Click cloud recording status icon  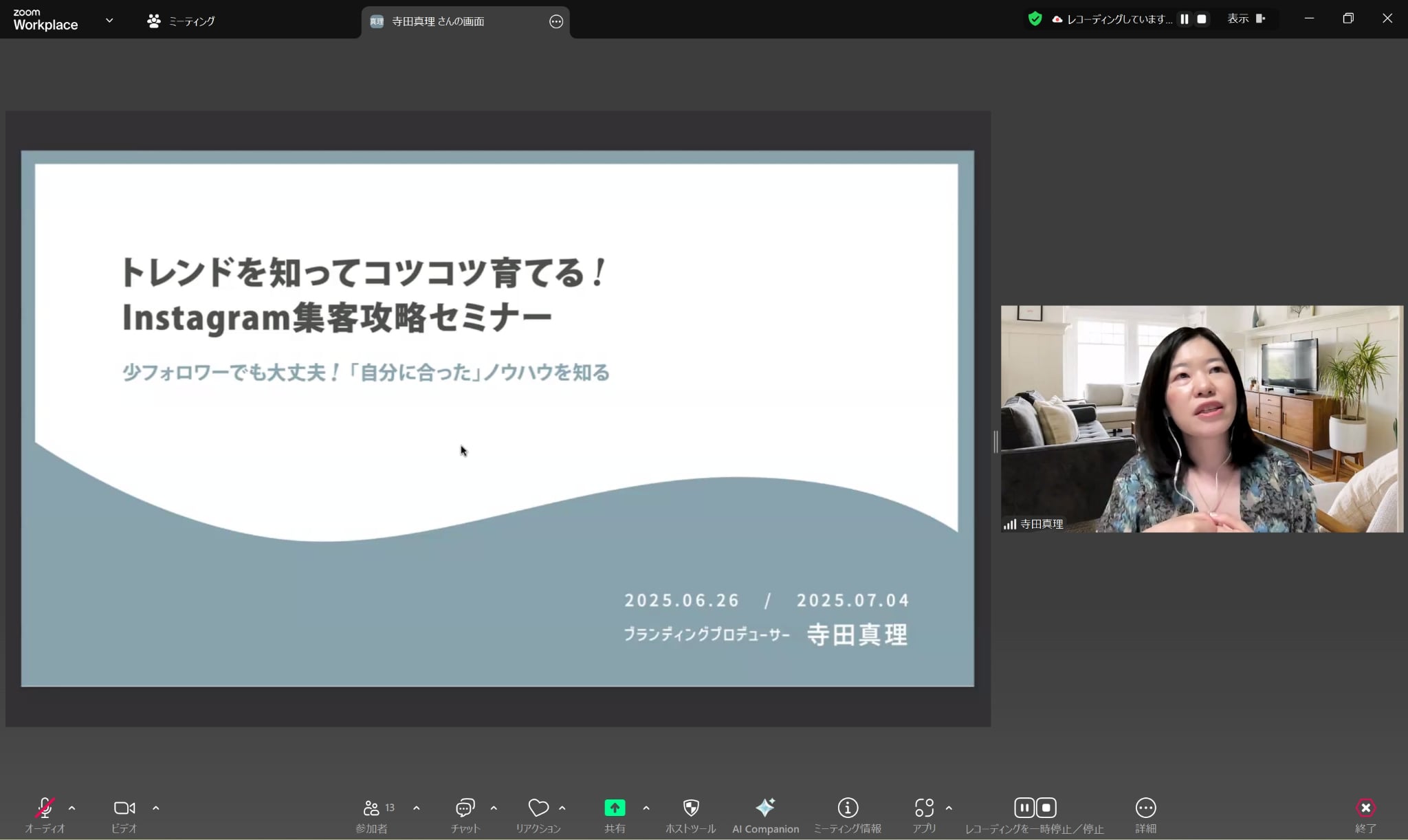[1057, 19]
